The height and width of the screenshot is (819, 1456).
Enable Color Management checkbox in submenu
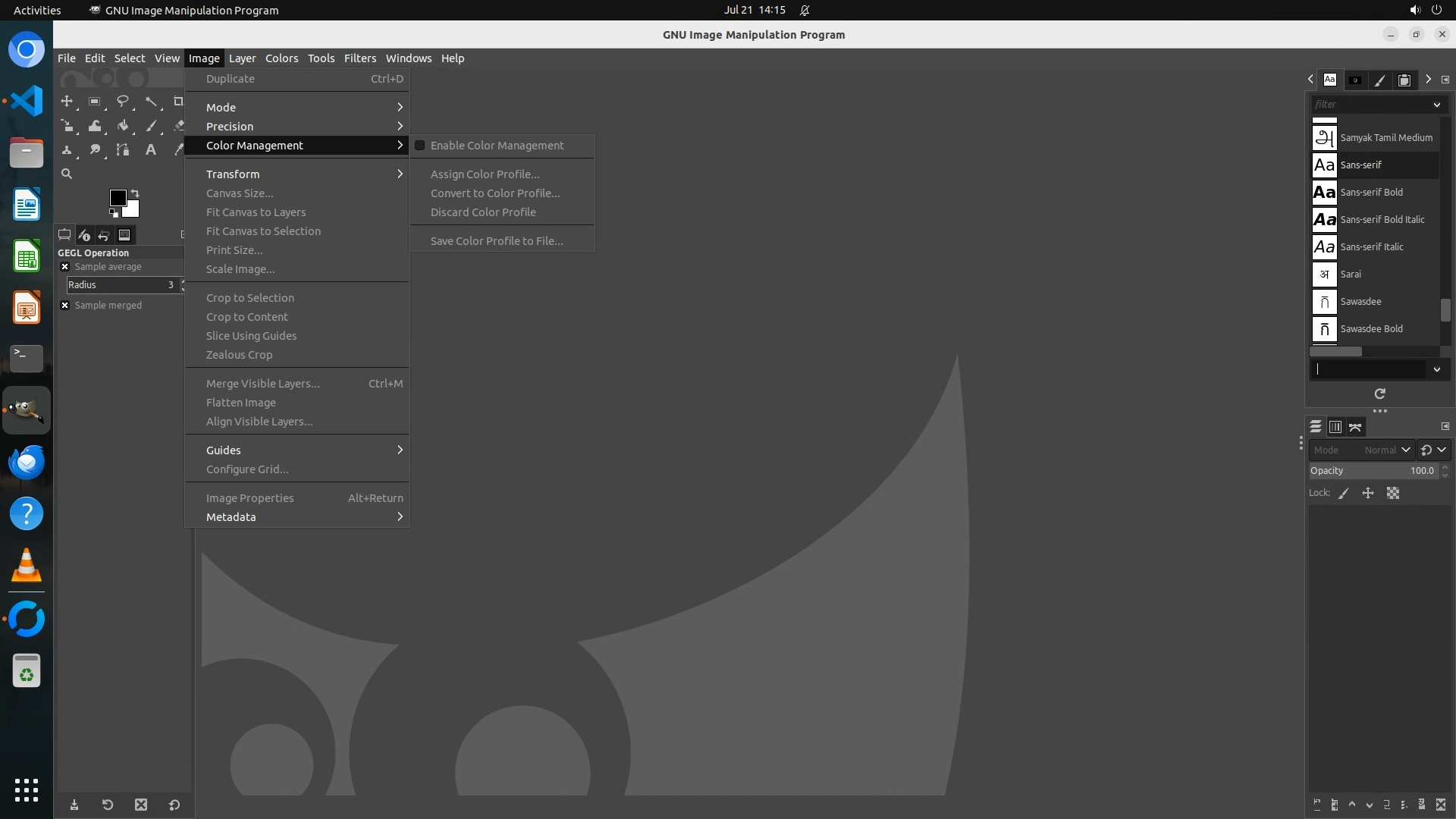click(420, 146)
